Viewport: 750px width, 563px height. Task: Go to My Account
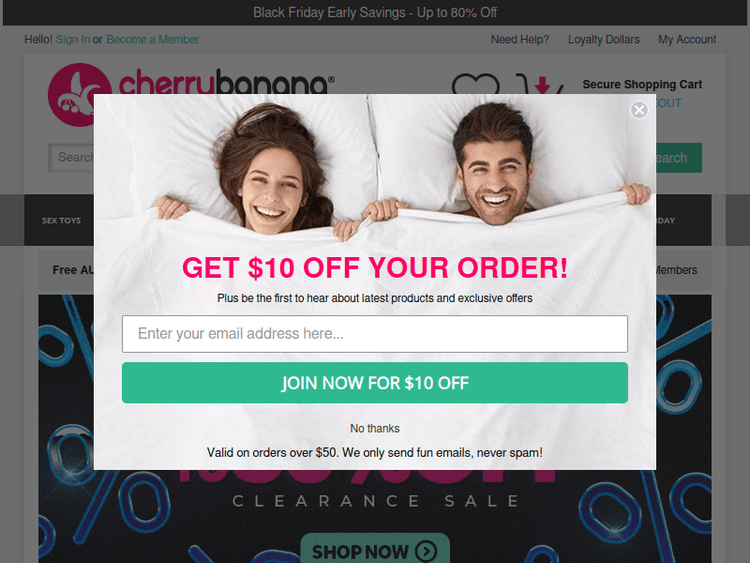687,39
